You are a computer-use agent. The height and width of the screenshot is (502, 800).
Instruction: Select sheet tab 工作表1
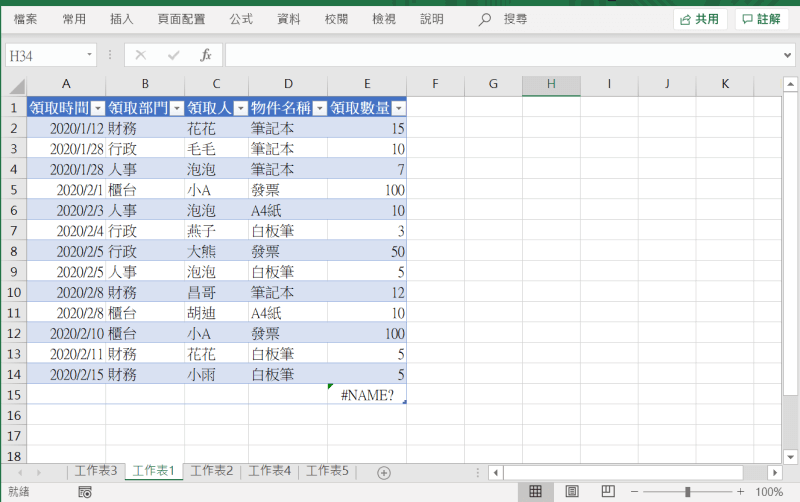point(154,471)
